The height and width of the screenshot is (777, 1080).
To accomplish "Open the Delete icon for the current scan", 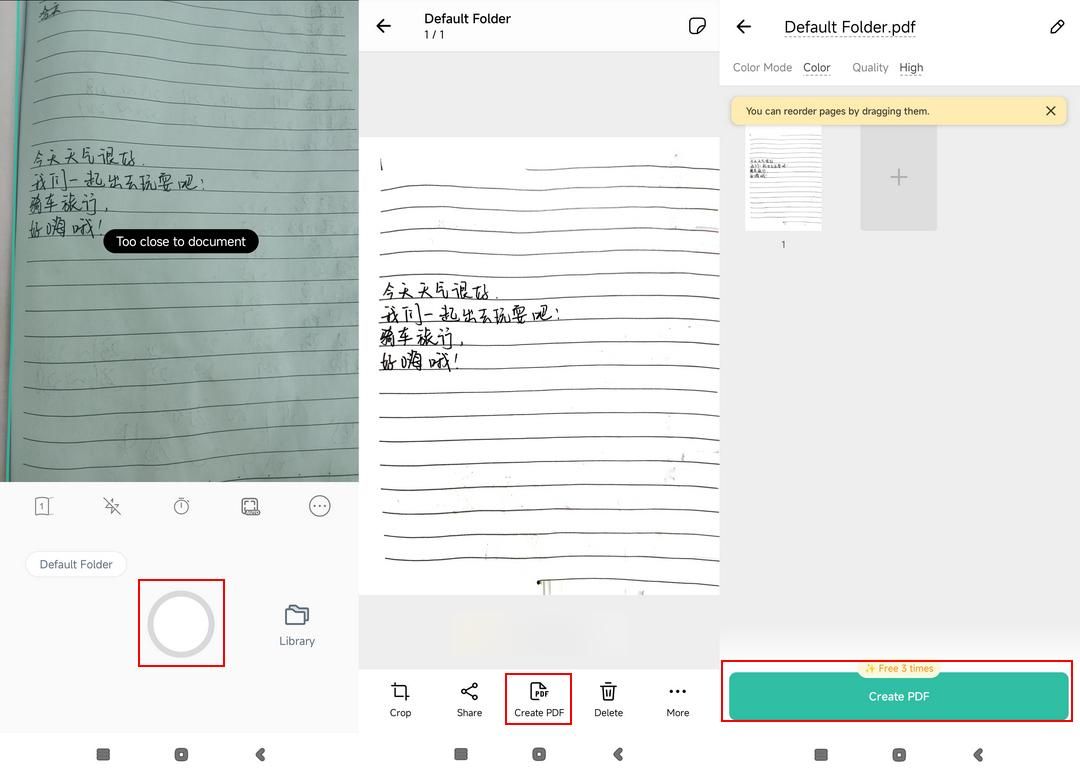I will (x=608, y=698).
